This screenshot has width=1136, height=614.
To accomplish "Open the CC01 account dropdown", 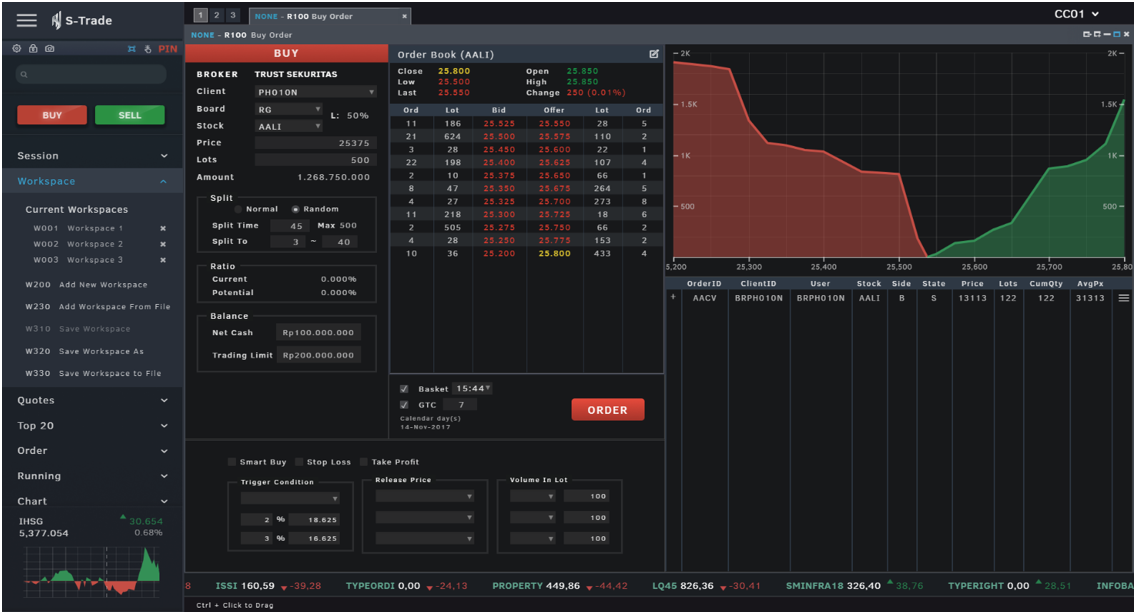I will point(1076,14).
